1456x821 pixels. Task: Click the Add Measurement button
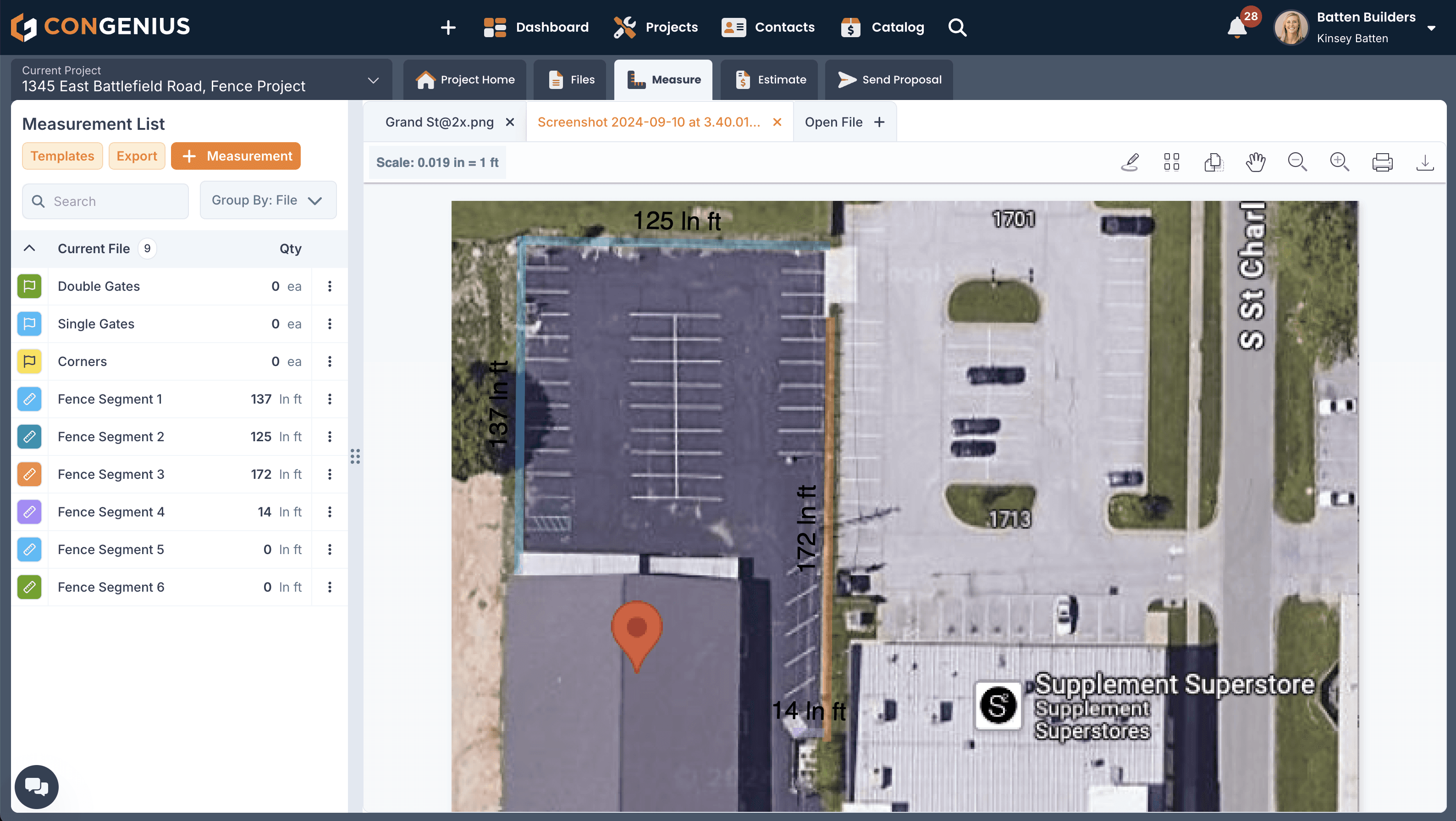237,156
